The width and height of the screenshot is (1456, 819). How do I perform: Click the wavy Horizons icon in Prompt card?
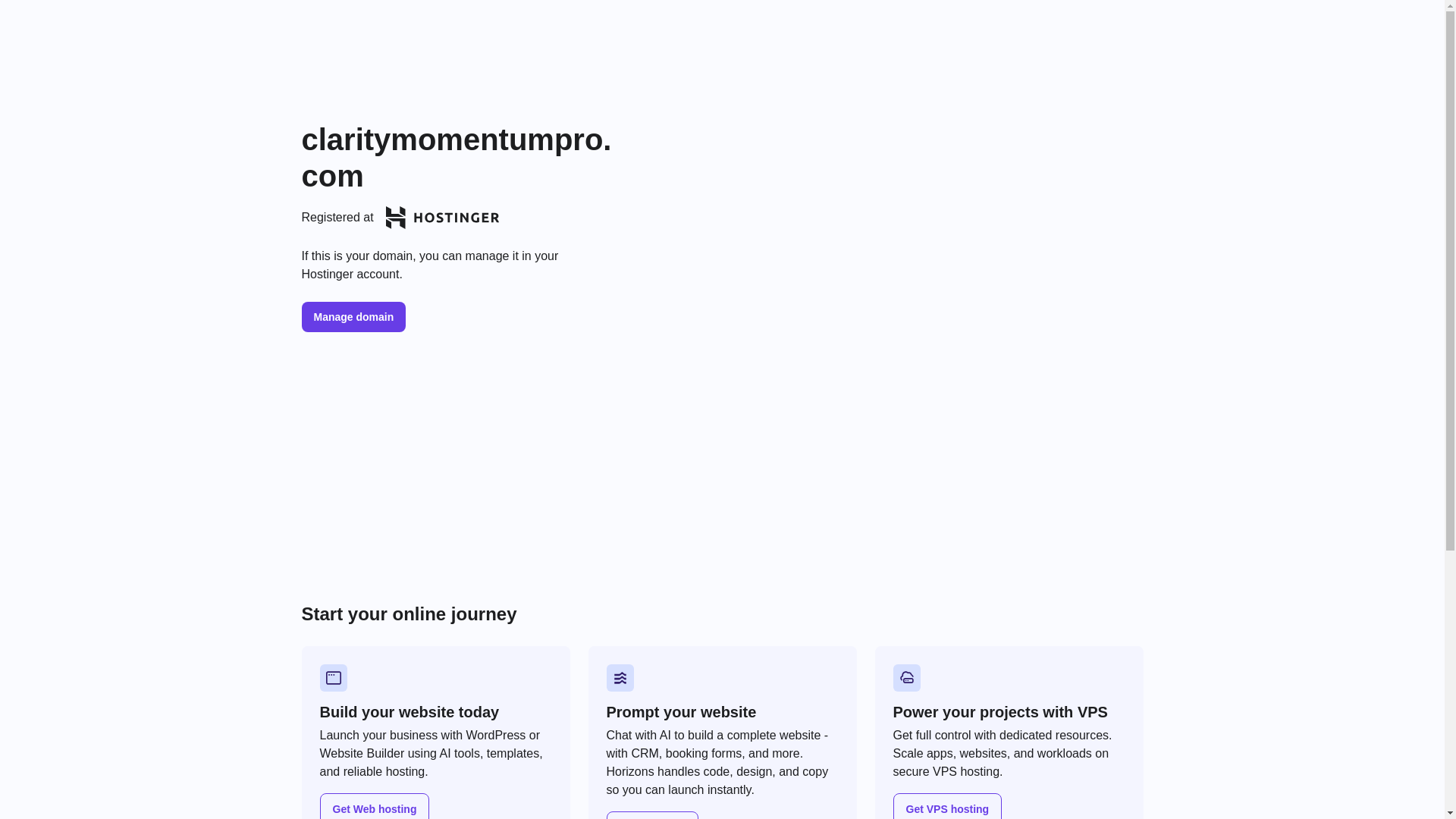[620, 678]
